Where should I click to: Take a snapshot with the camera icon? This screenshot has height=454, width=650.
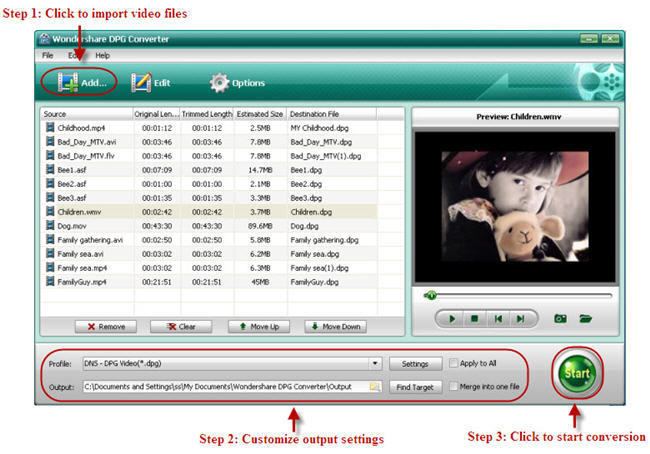point(560,318)
